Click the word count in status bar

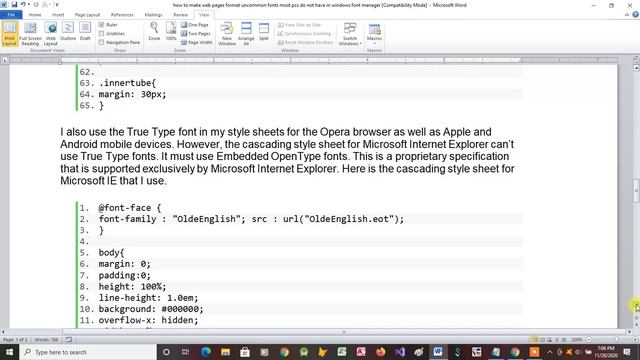tap(47, 340)
